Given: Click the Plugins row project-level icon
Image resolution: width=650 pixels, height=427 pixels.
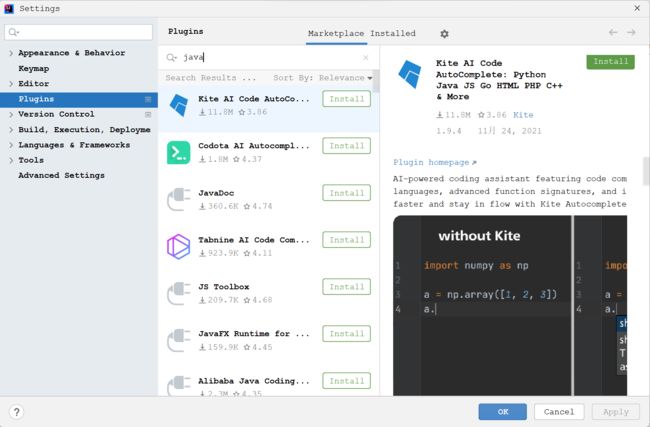Looking at the screenshot, I should [148, 99].
